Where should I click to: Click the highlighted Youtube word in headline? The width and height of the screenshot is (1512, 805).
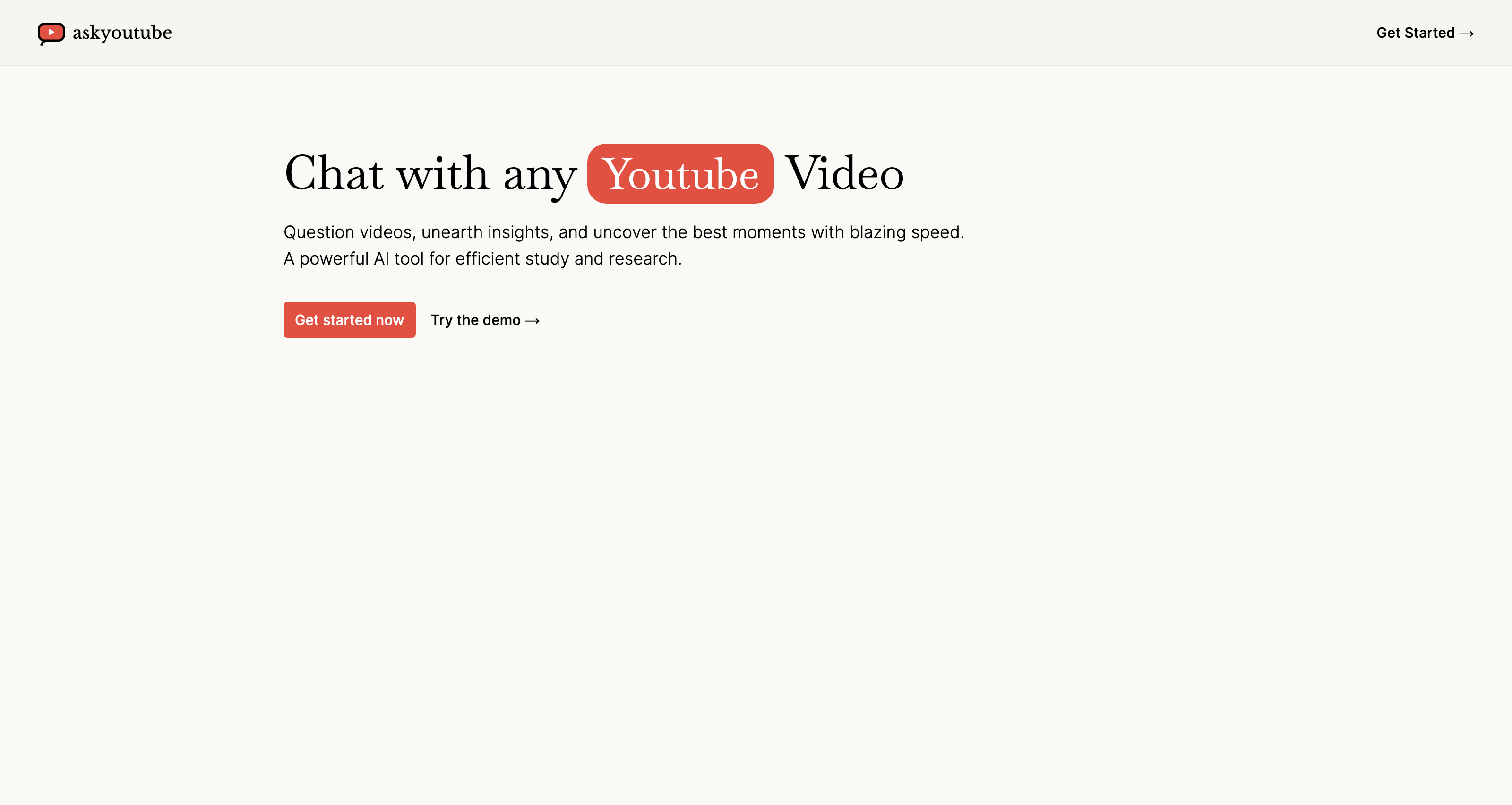tap(680, 174)
